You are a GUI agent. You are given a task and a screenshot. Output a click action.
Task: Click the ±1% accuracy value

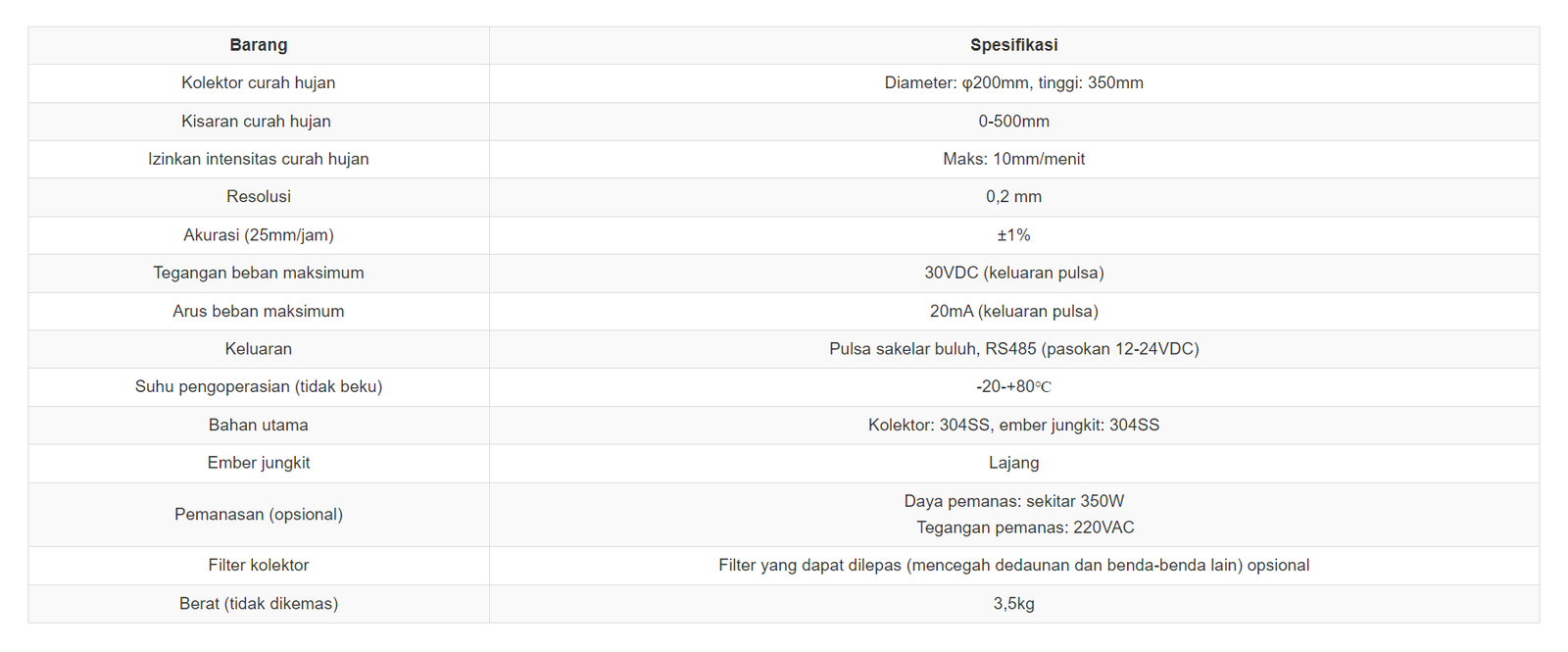point(1013,235)
